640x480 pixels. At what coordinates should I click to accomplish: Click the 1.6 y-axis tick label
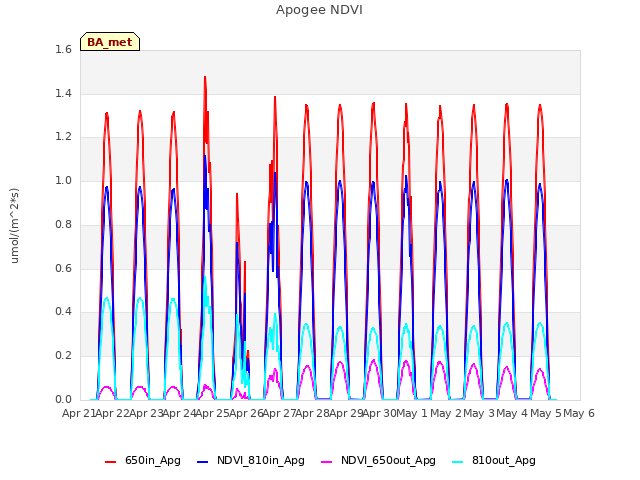pos(63,49)
